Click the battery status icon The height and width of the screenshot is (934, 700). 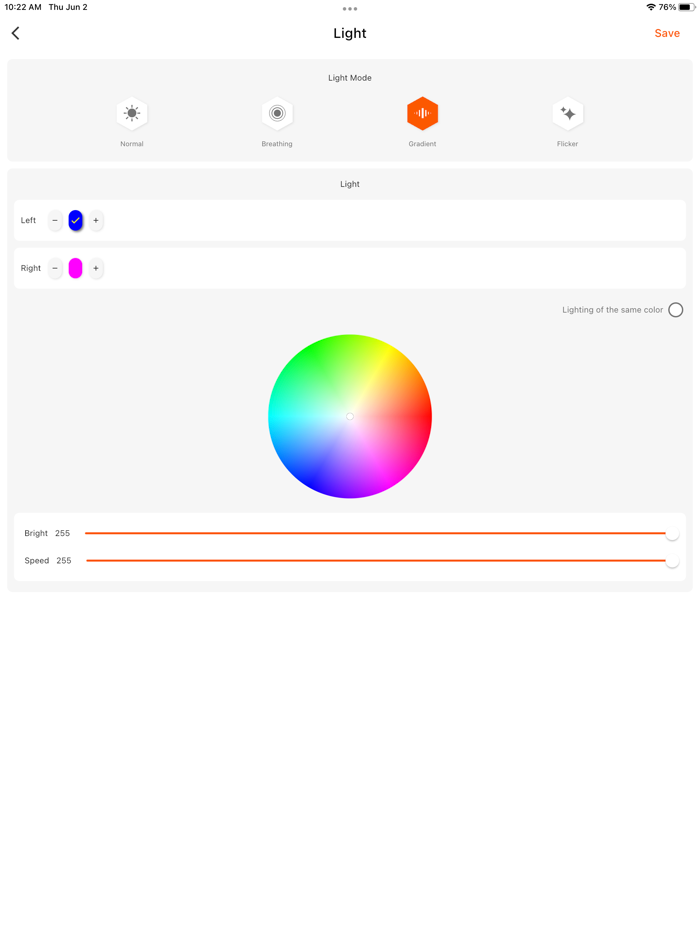pyautogui.click(x=686, y=7)
